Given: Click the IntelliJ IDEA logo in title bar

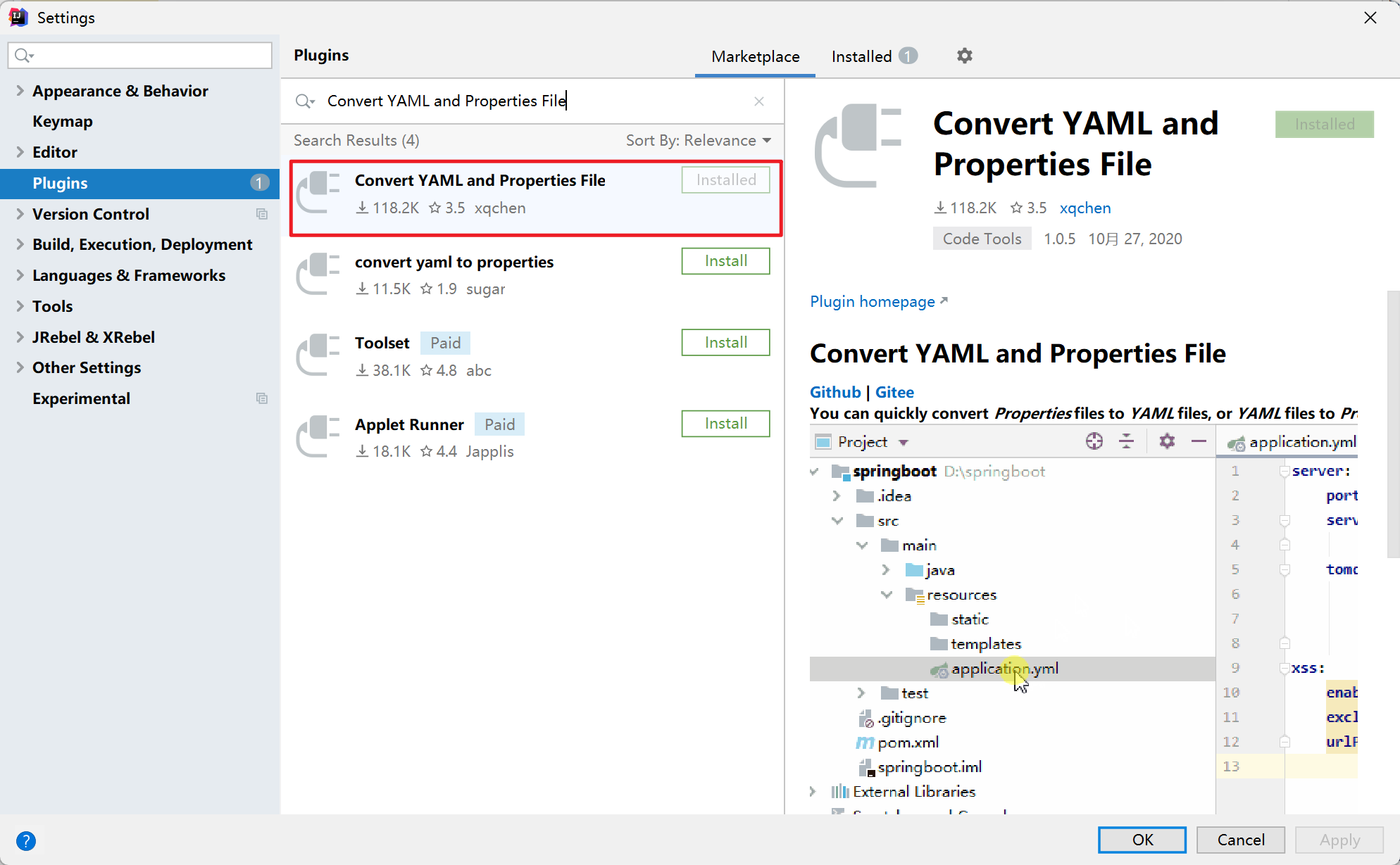Looking at the screenshot, I should pos(18,18).
